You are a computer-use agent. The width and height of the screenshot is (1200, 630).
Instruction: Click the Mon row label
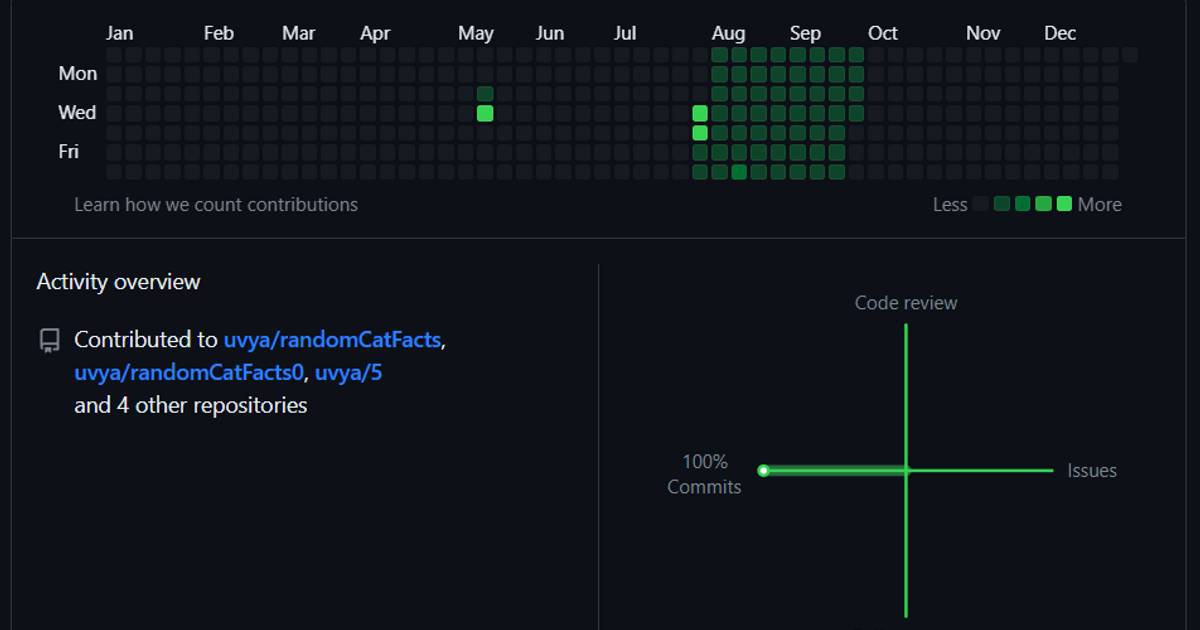coord(78,74)
